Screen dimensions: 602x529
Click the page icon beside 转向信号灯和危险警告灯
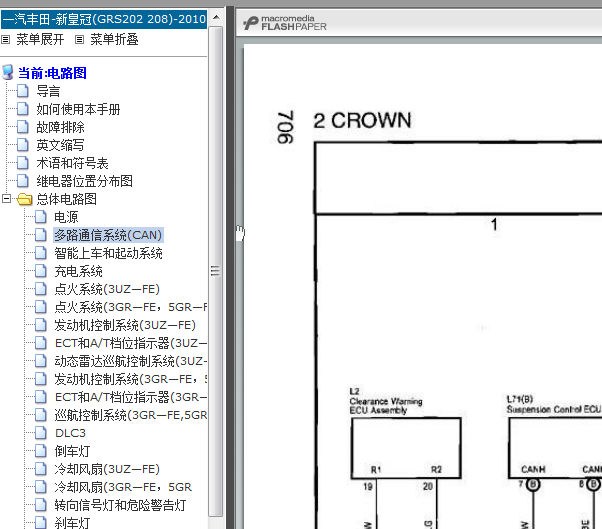(41, 505)
